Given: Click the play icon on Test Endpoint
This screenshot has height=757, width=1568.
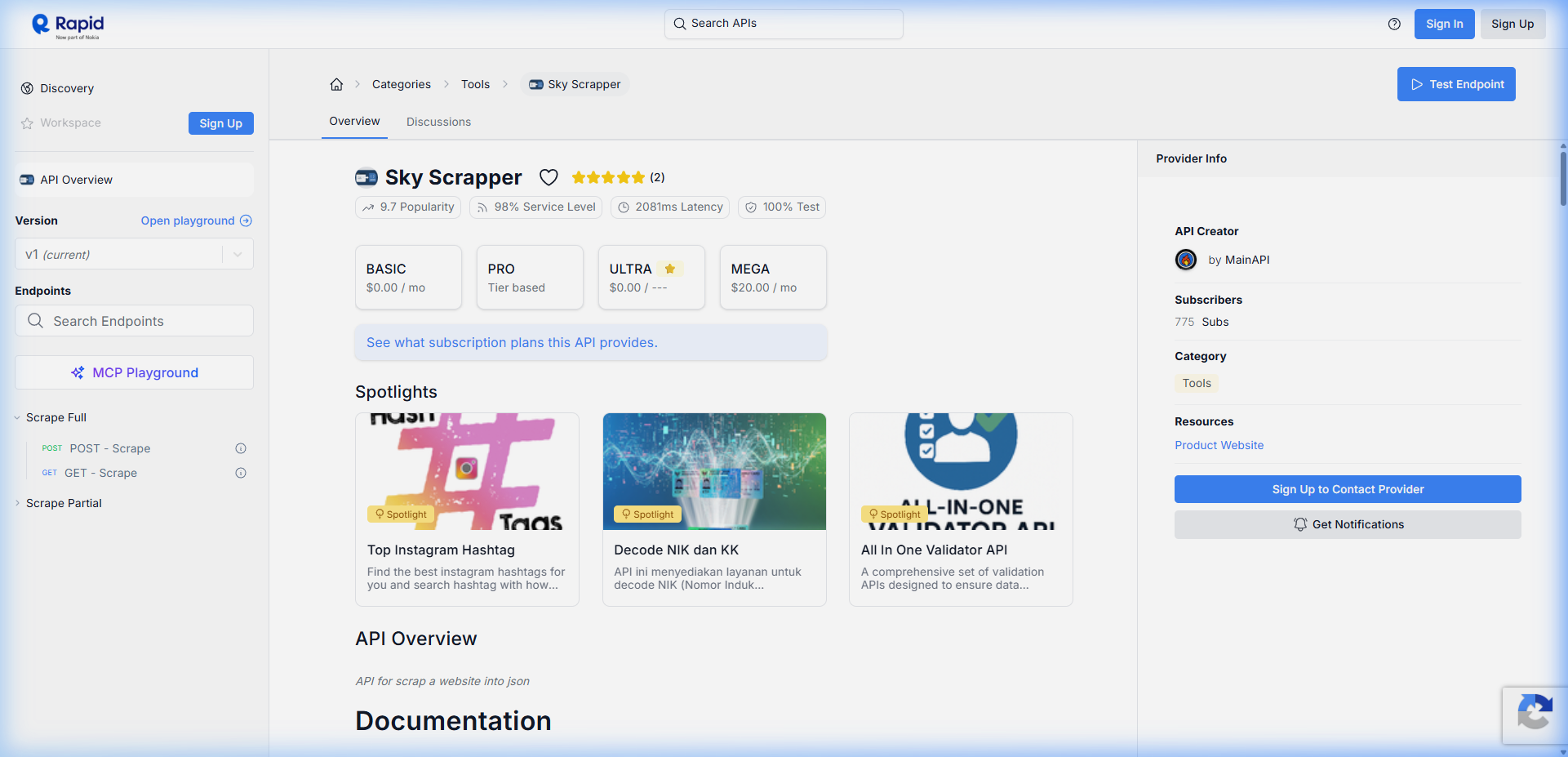Looking at the screenshot, I should coord(1417,84).
